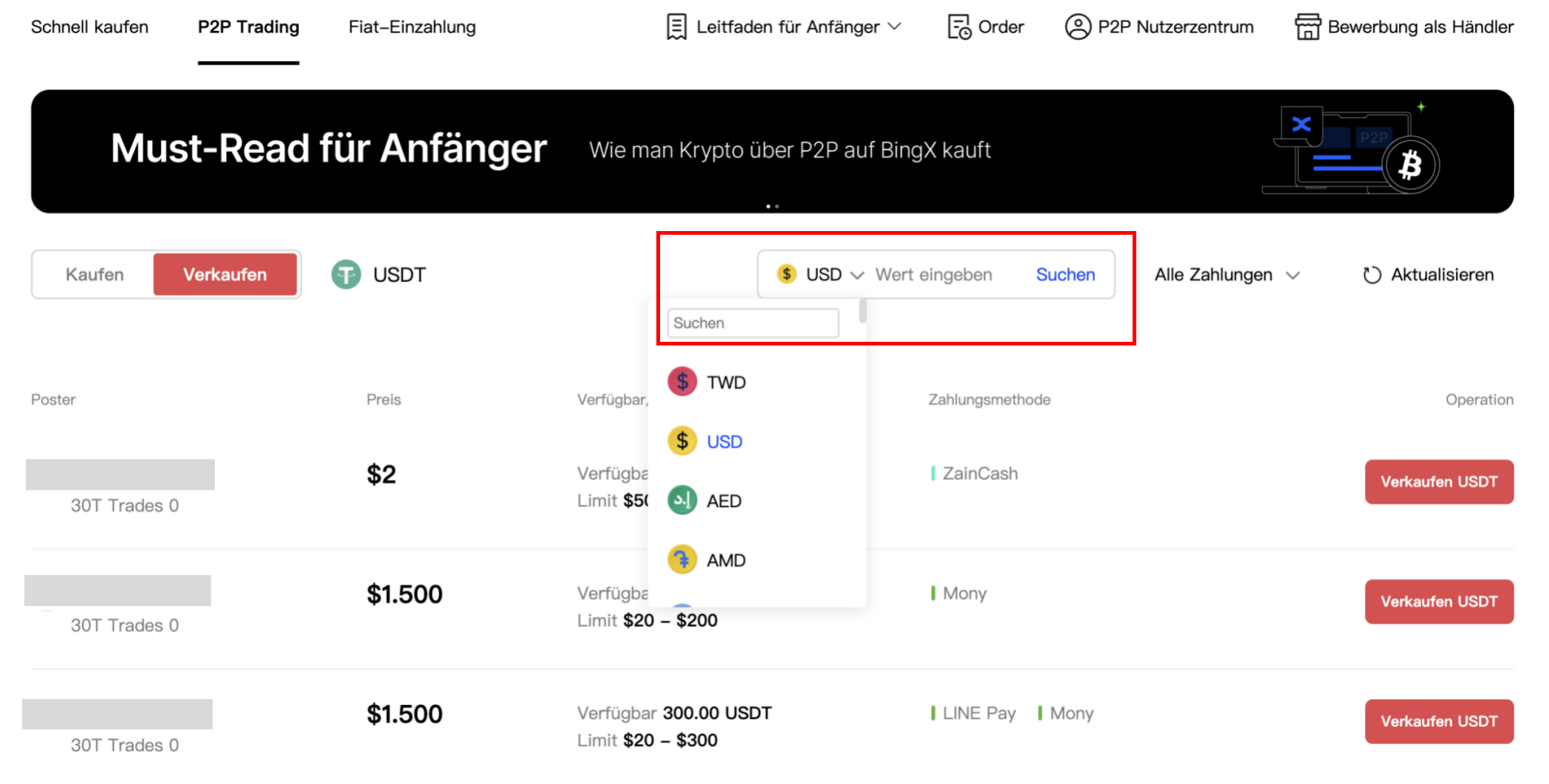Open the USD currency dropdown arrow
The image size is (1549, 784).
pyautogui.click(x=857, y=275)
